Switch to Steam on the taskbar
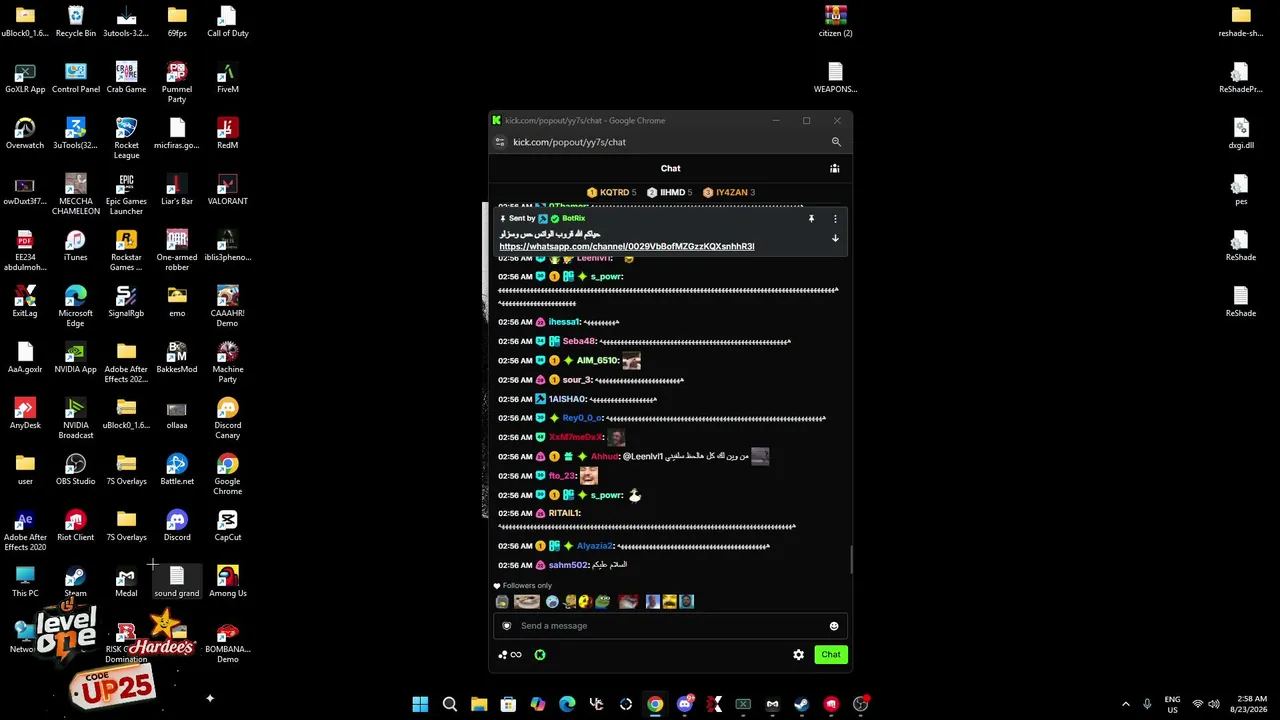The width and height of the screenshot is (1280, 720). coord(802,704)
